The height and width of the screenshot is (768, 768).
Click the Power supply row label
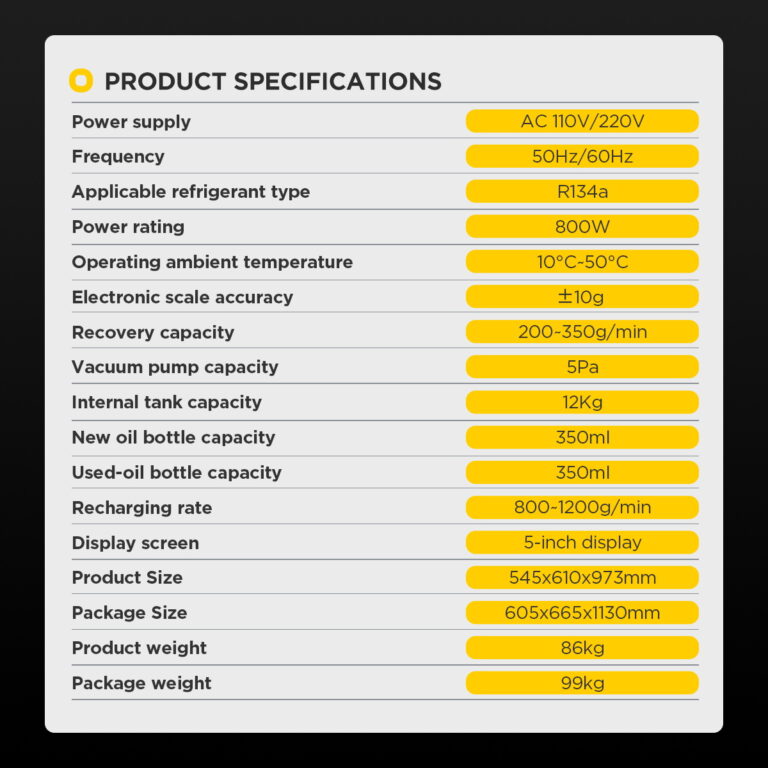131,122
